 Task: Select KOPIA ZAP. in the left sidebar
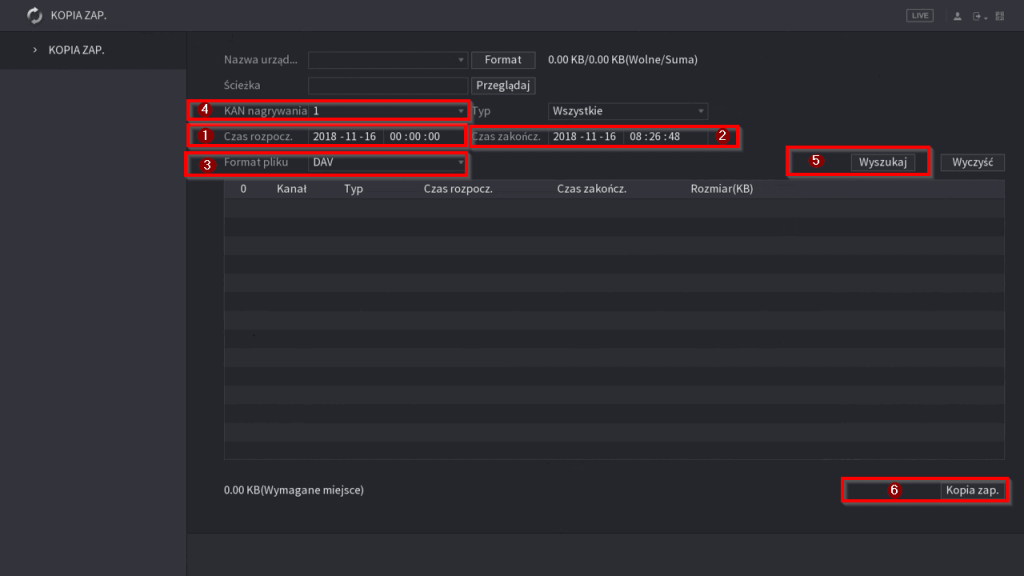pos(76,50)
